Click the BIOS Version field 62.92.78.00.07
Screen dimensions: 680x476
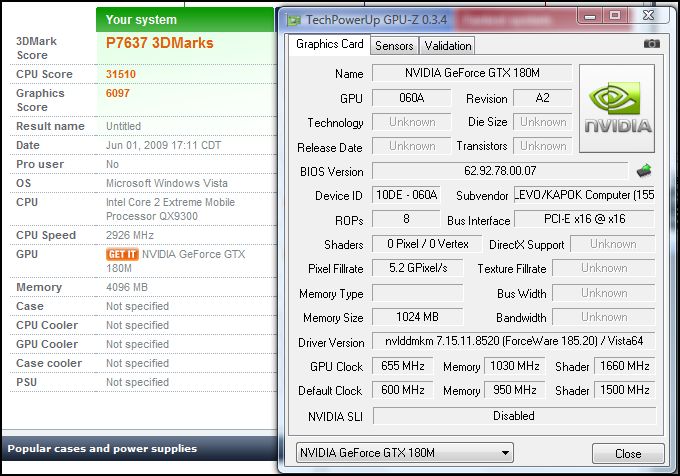click(x=500, y=171)
